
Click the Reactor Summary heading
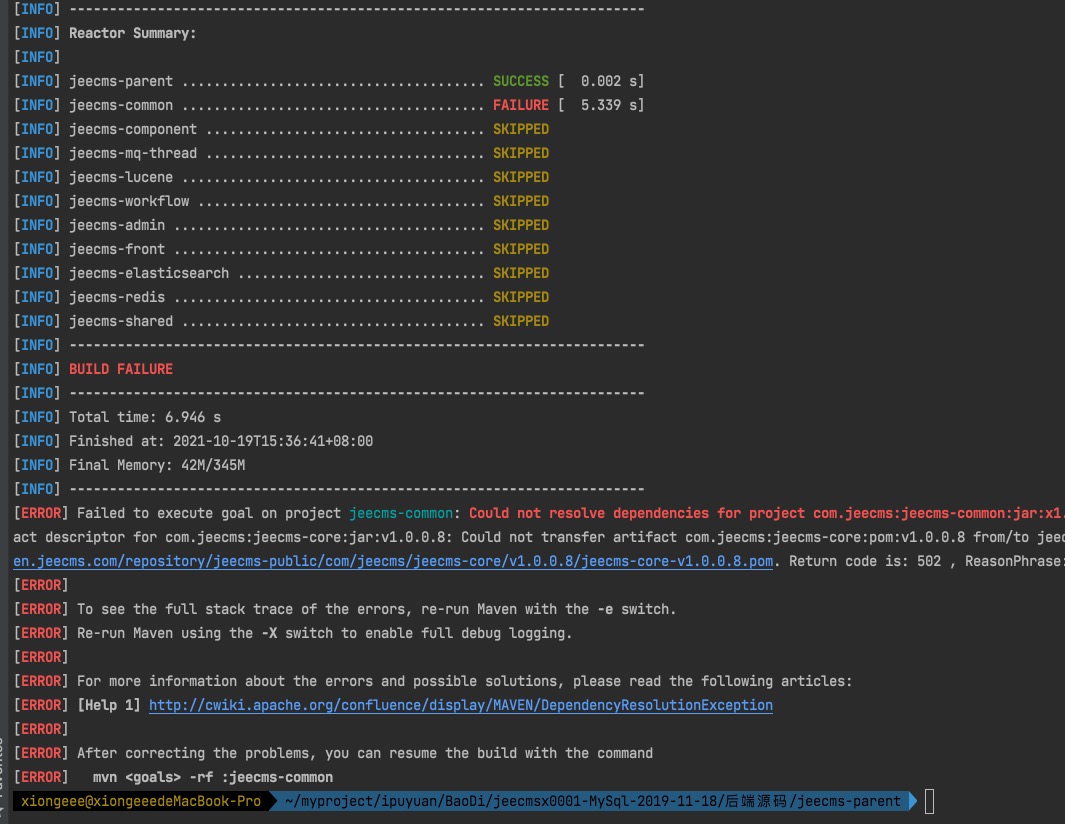[132, 33]
